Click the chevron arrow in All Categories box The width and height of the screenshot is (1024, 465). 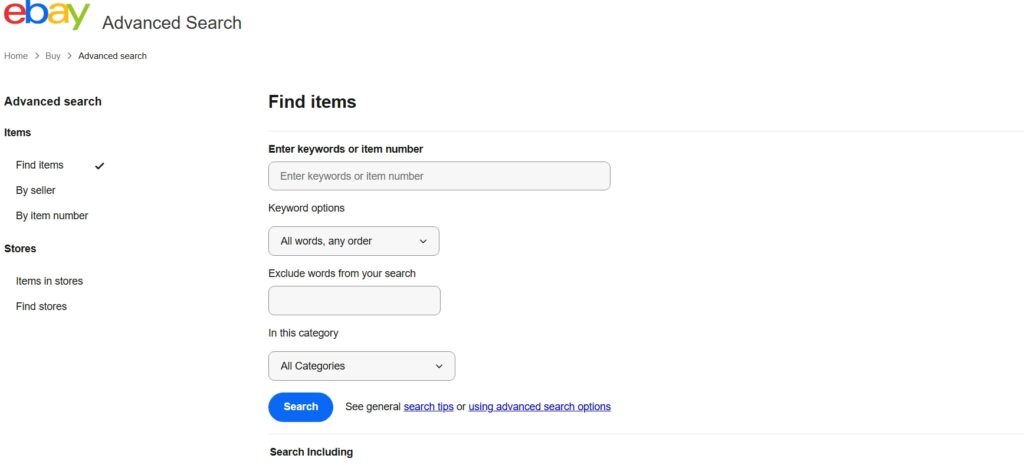(438, 366)
